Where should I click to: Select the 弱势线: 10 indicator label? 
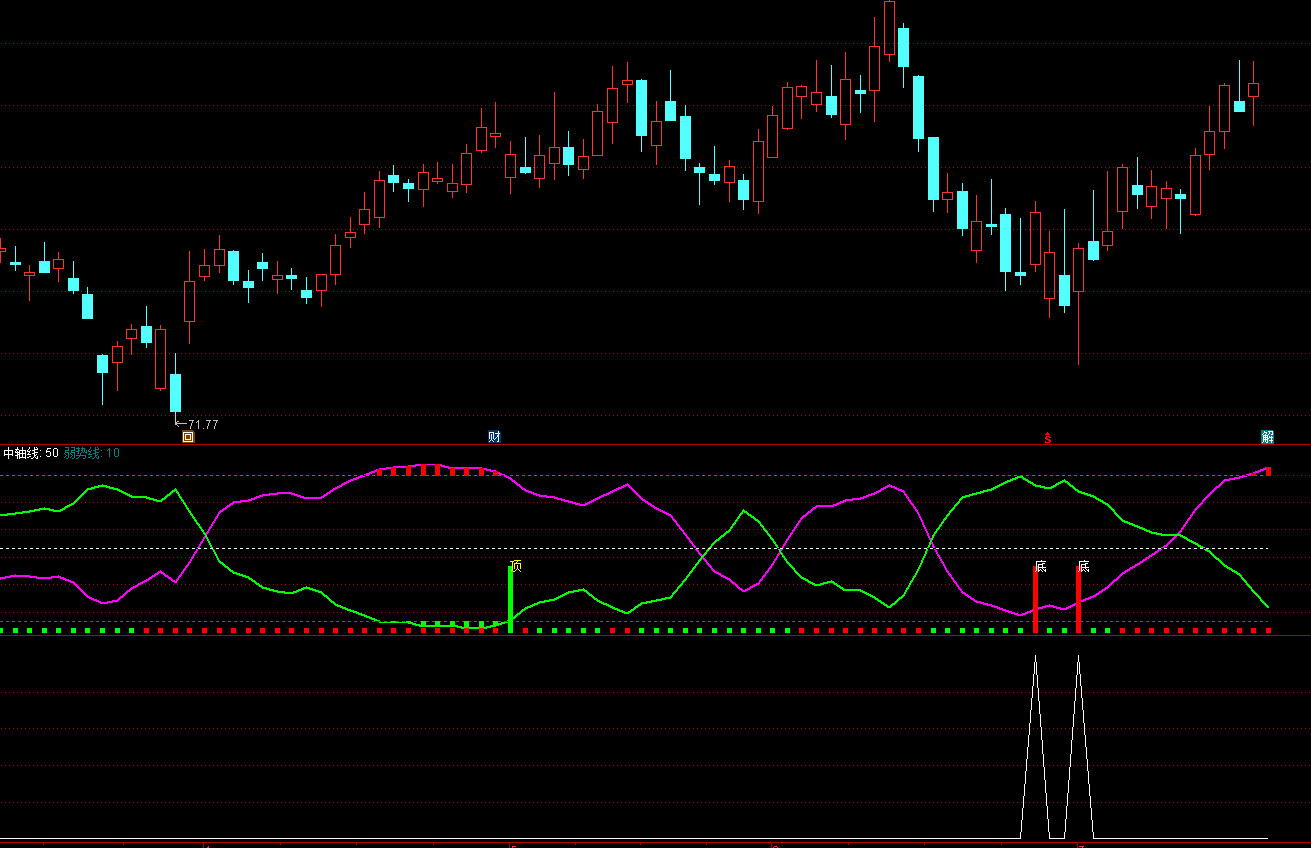tap(92, 453)
